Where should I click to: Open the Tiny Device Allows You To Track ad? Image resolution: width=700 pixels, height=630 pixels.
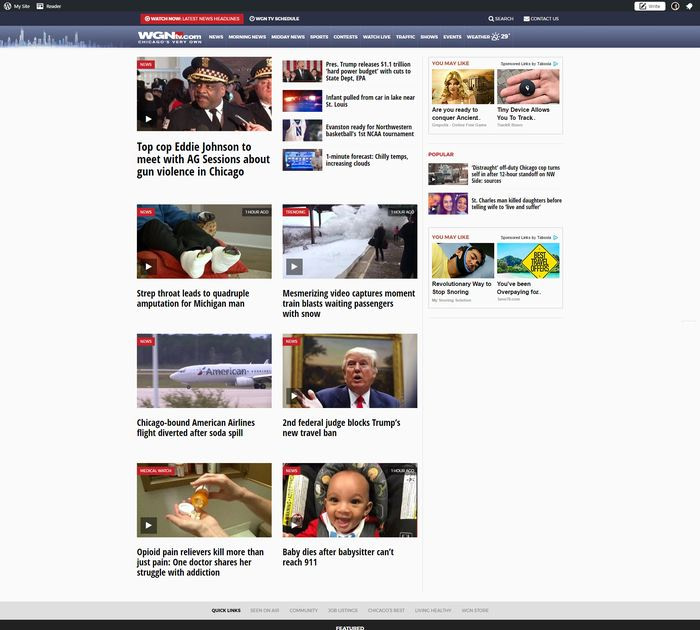click(528, 98)
